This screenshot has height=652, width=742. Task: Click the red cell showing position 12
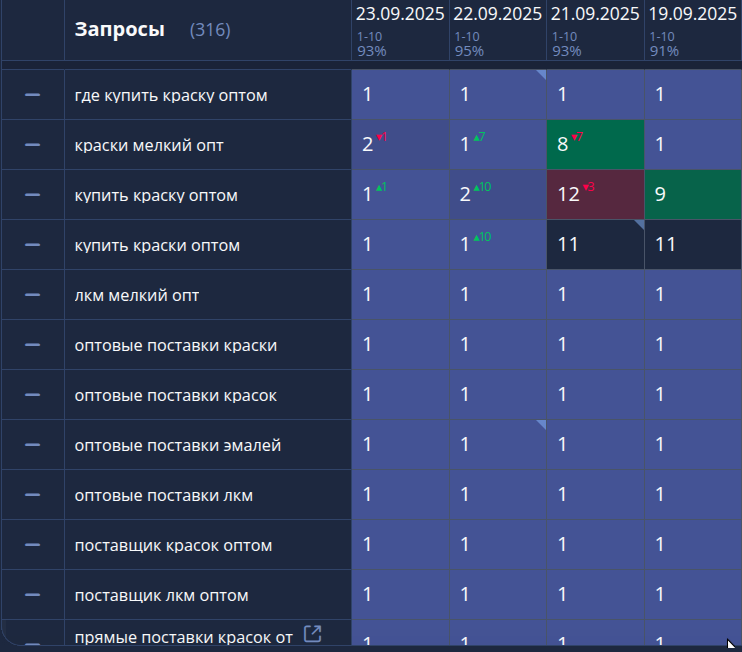click(x=595, y=195)
